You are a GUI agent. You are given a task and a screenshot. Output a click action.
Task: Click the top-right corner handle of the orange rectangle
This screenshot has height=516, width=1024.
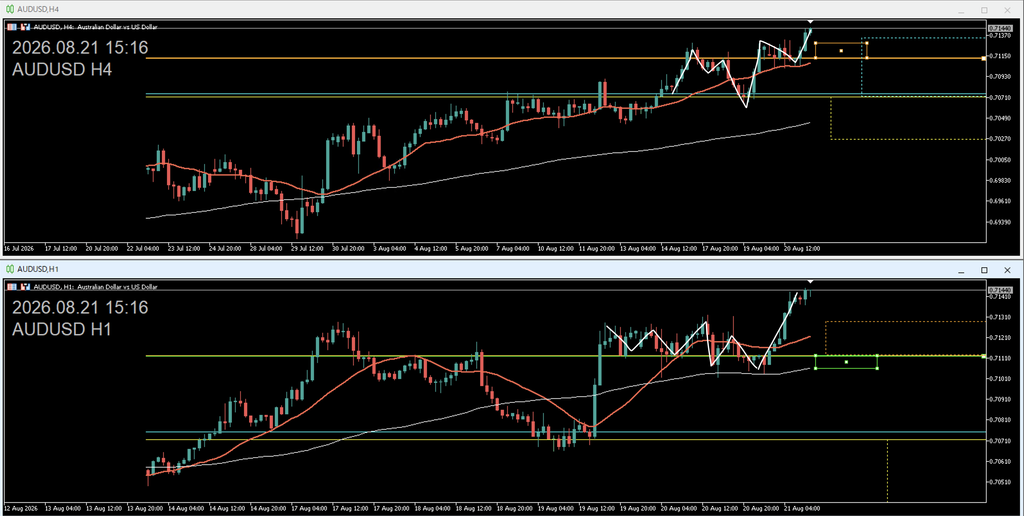(867, 43)
